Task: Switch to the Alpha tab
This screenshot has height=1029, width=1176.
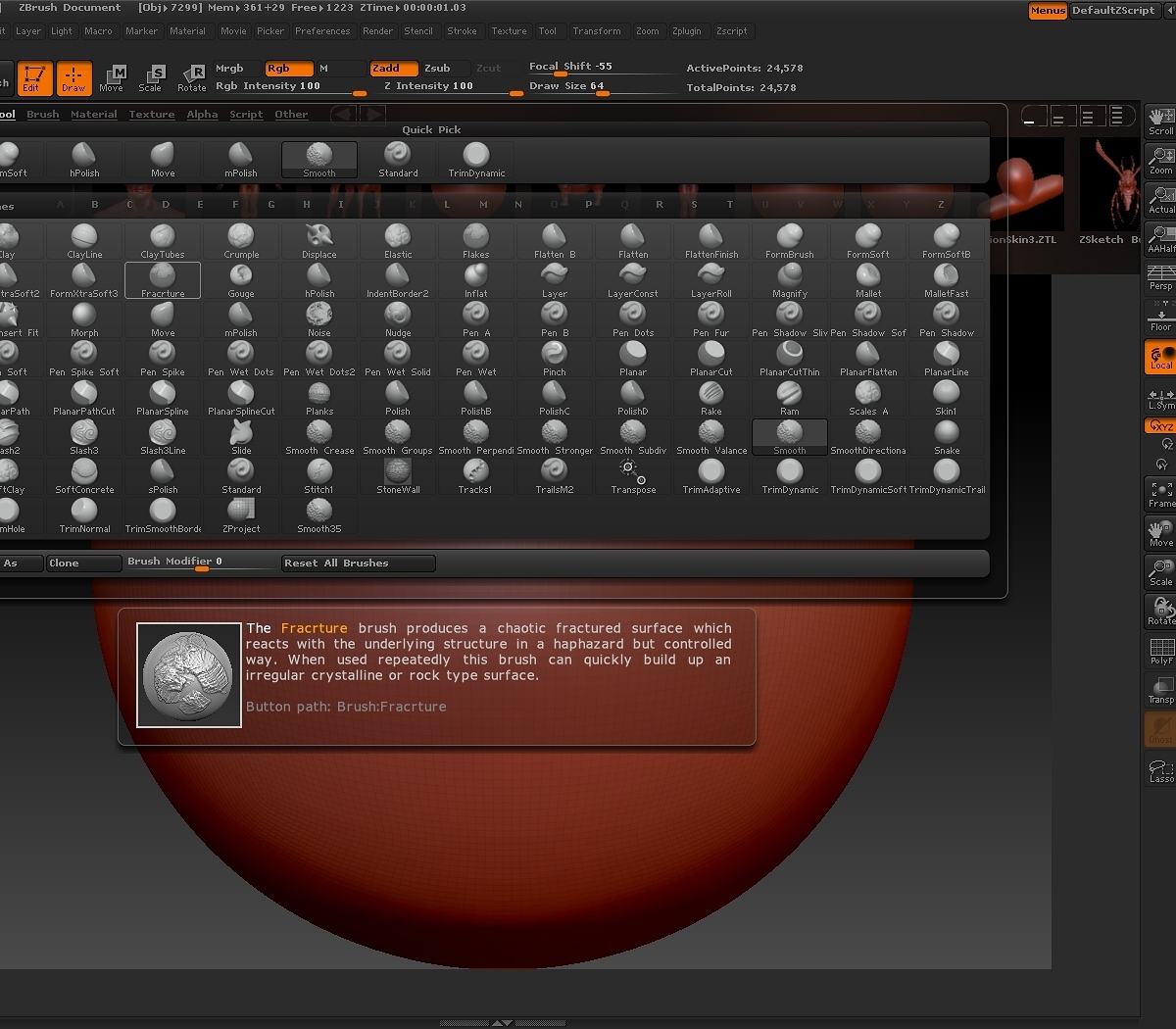Action: pos(203,115)
